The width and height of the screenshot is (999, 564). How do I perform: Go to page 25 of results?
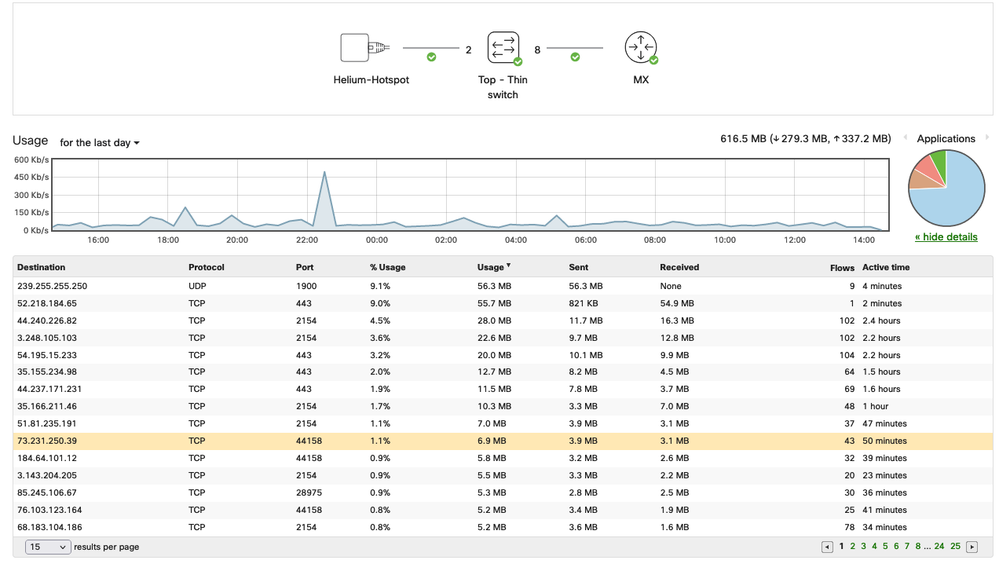[955, 546]
